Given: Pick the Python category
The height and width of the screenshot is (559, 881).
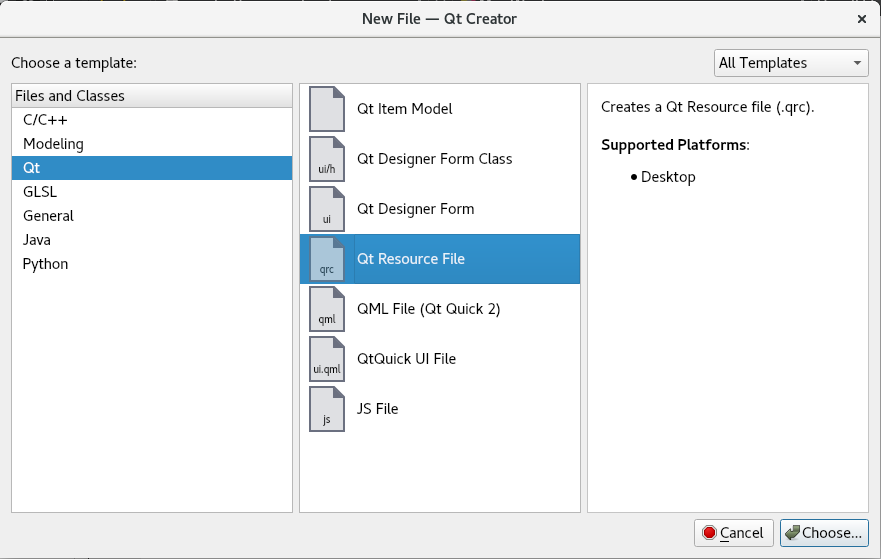Looking at the screenshot, I should click(x=152, y=264).
